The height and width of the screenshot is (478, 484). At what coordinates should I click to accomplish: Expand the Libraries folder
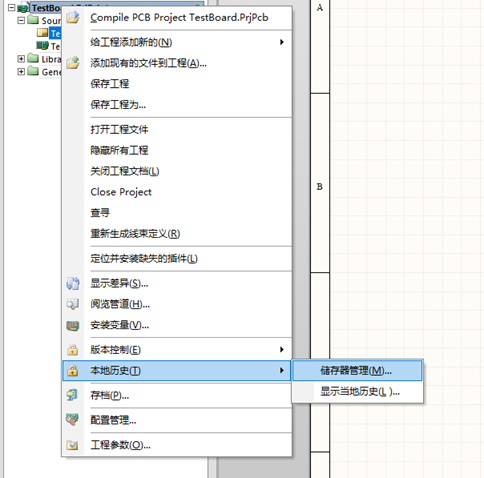21,59
